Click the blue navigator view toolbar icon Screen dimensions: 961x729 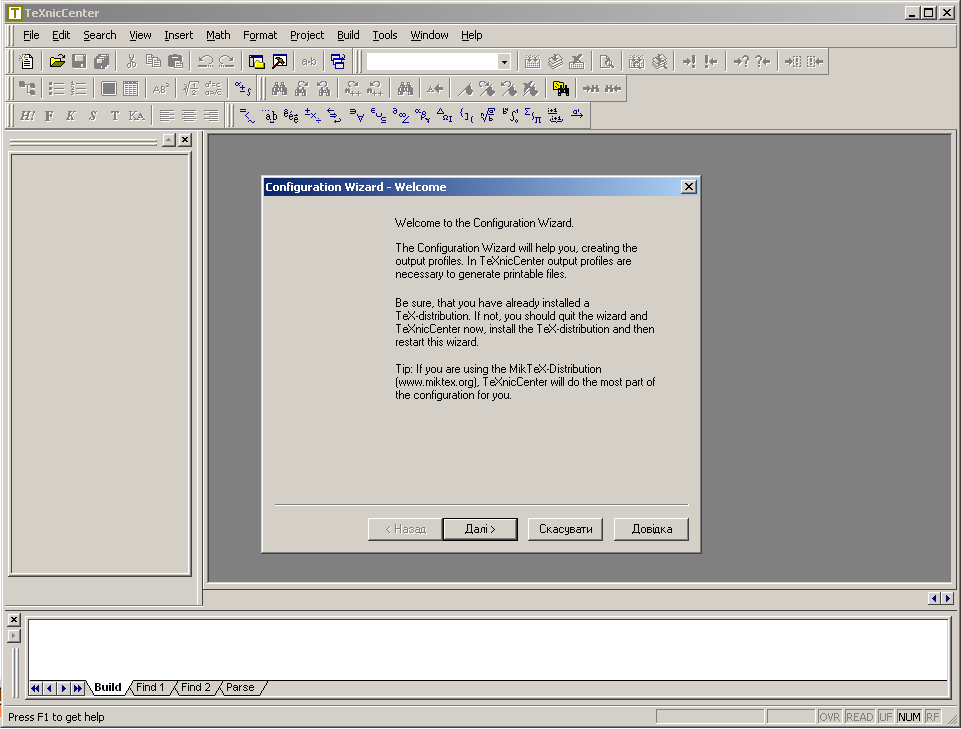coord(338,62)
